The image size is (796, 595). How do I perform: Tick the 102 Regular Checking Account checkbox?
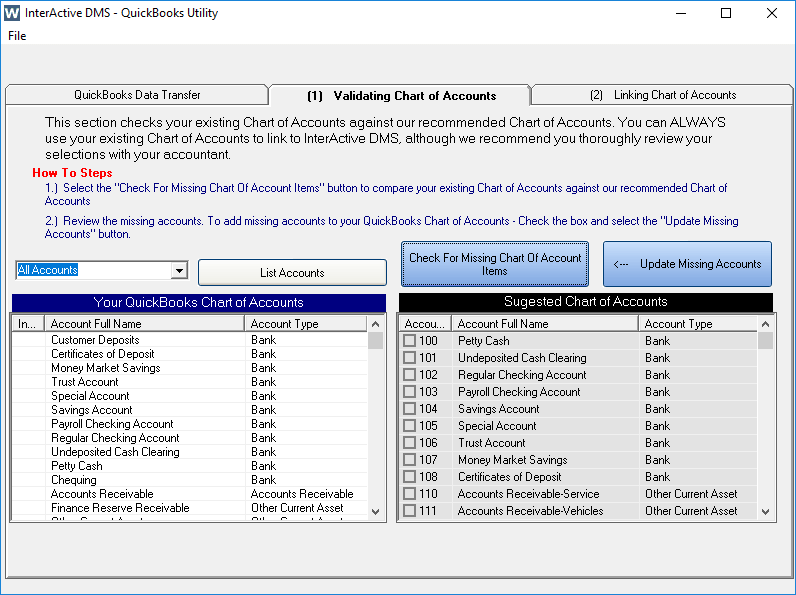click(x=409, y=375)
